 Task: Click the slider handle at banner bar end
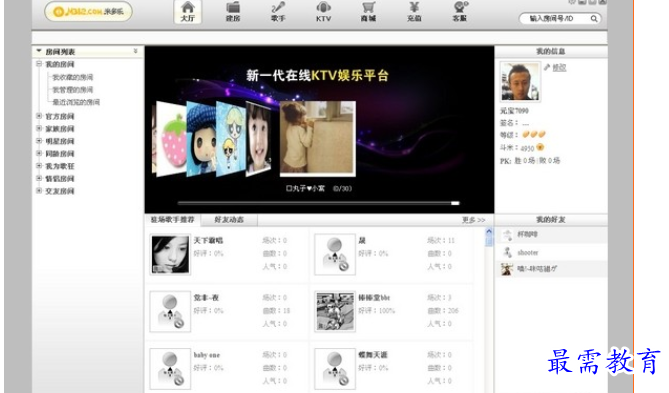coord(455,203)
